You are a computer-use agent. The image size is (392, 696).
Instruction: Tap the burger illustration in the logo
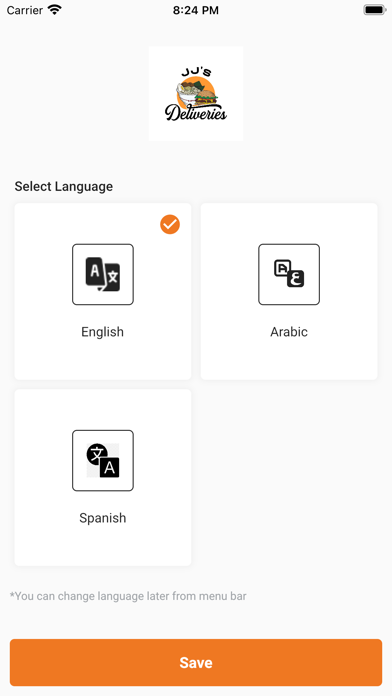pos(206,95)
